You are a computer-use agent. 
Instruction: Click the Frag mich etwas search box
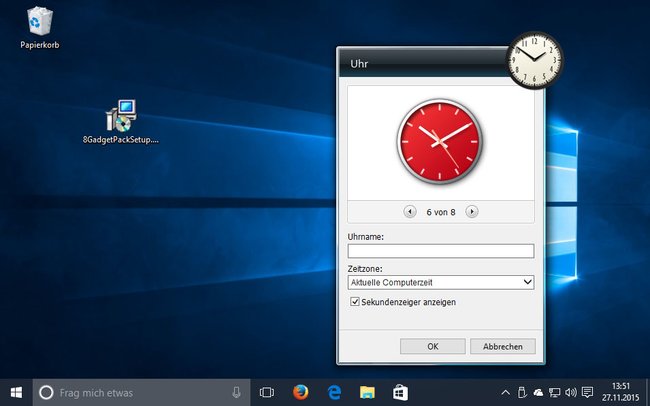[141, 392]
